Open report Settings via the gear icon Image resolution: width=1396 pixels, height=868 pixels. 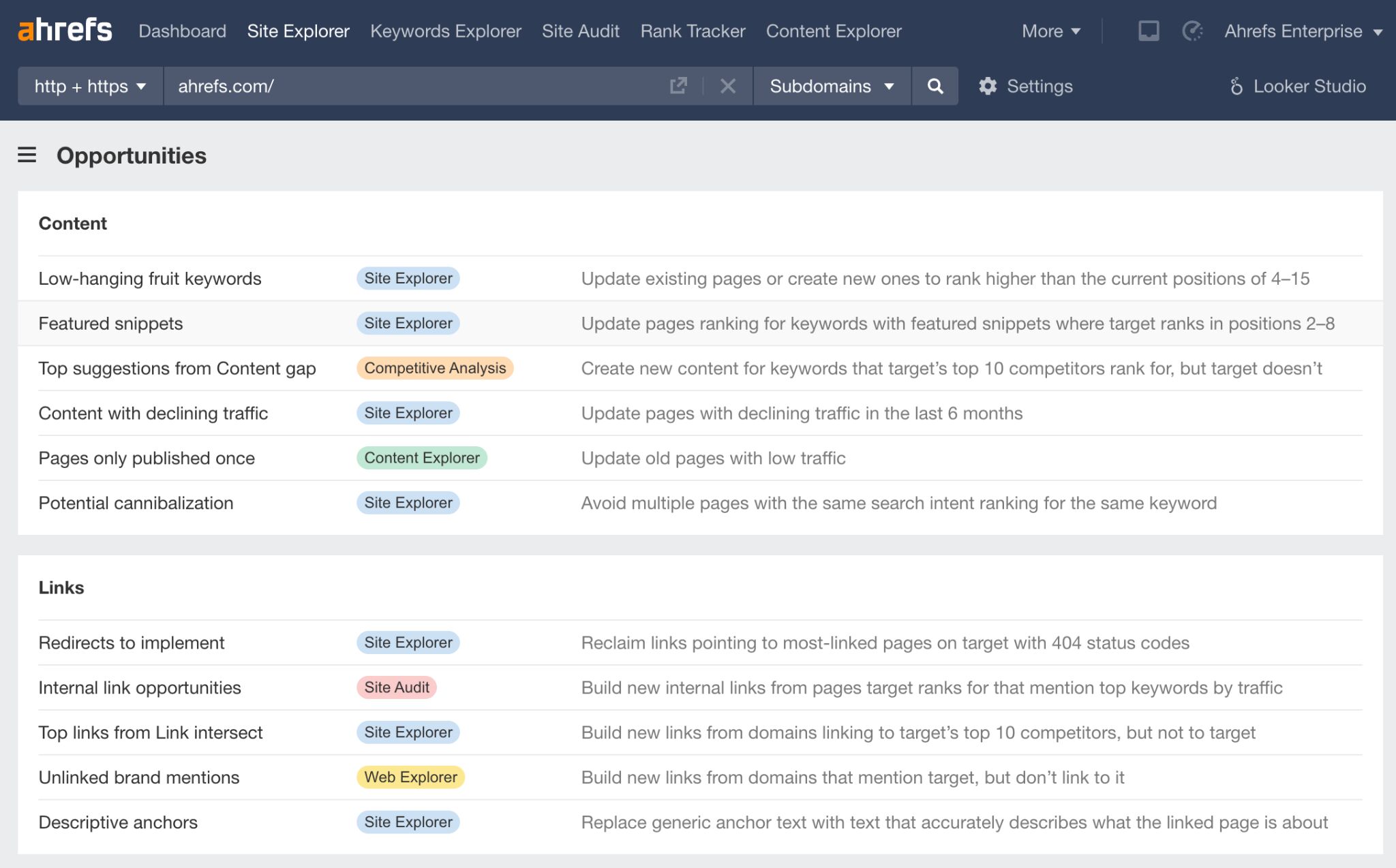click(986, 86)
